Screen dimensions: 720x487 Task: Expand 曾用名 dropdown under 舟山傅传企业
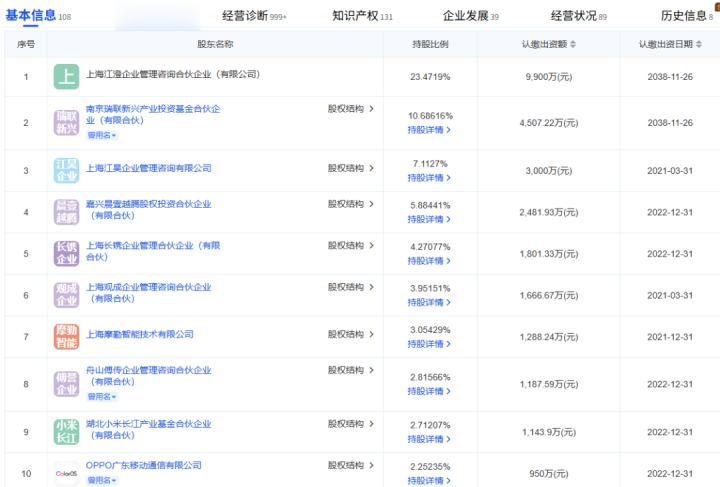coord(101,395)
